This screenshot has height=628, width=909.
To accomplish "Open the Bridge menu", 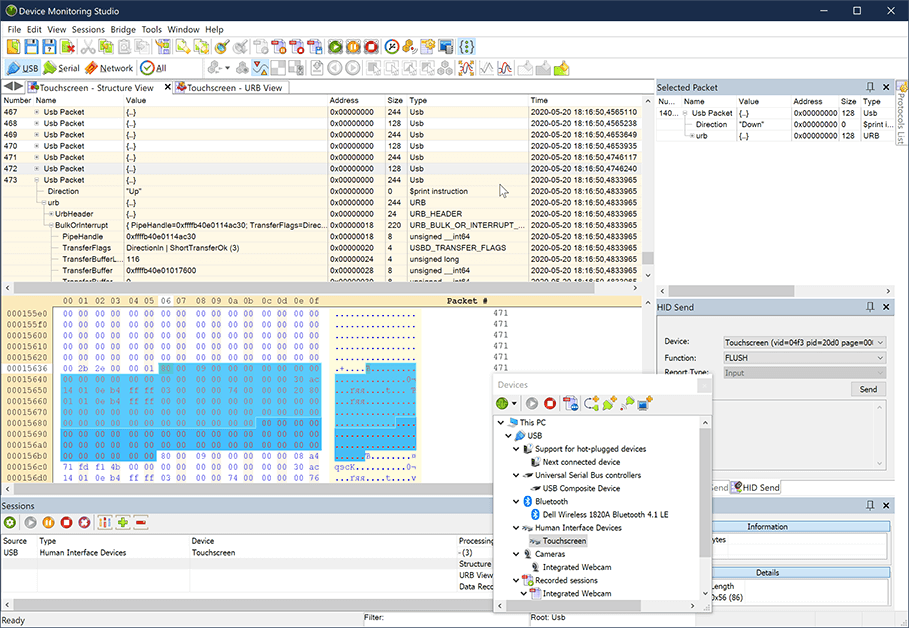I will tap(123, 30).
